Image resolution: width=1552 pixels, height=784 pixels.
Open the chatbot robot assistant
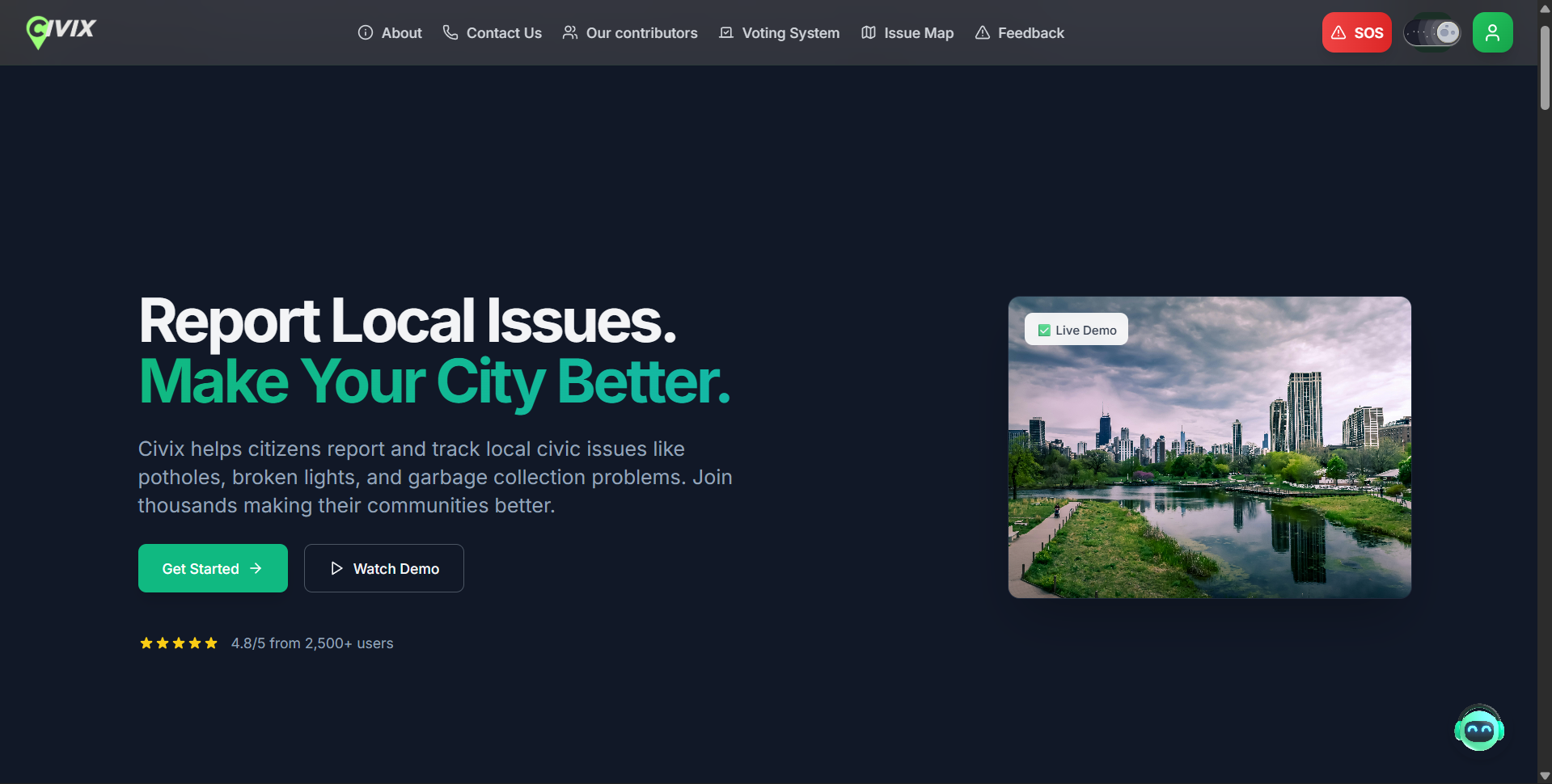(x=1478, y=729)
